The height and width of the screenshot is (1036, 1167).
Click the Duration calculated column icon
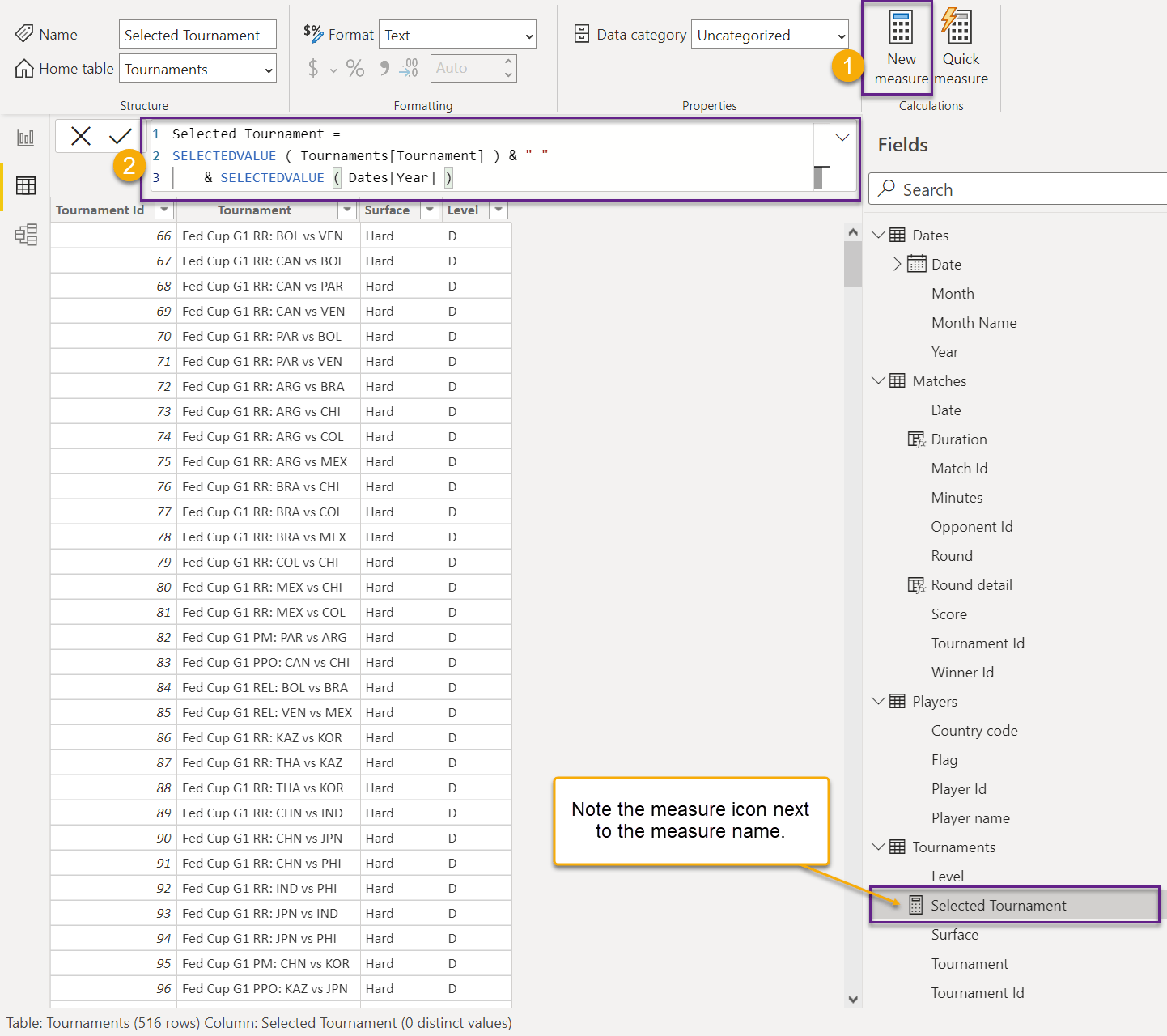(916, 439)
